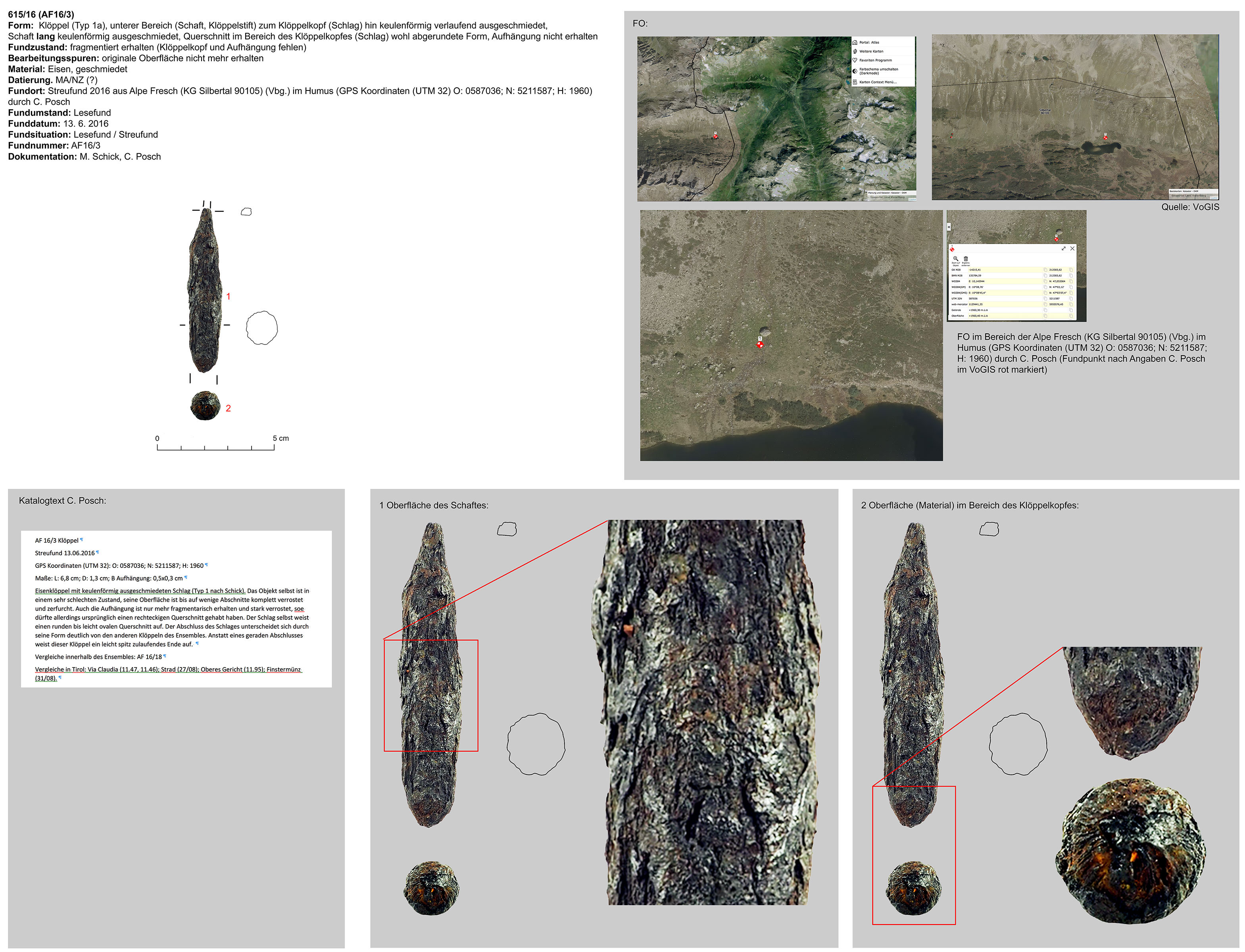
Task: Click Ergebnis entfernen trash icon
Action: [966, 259]
